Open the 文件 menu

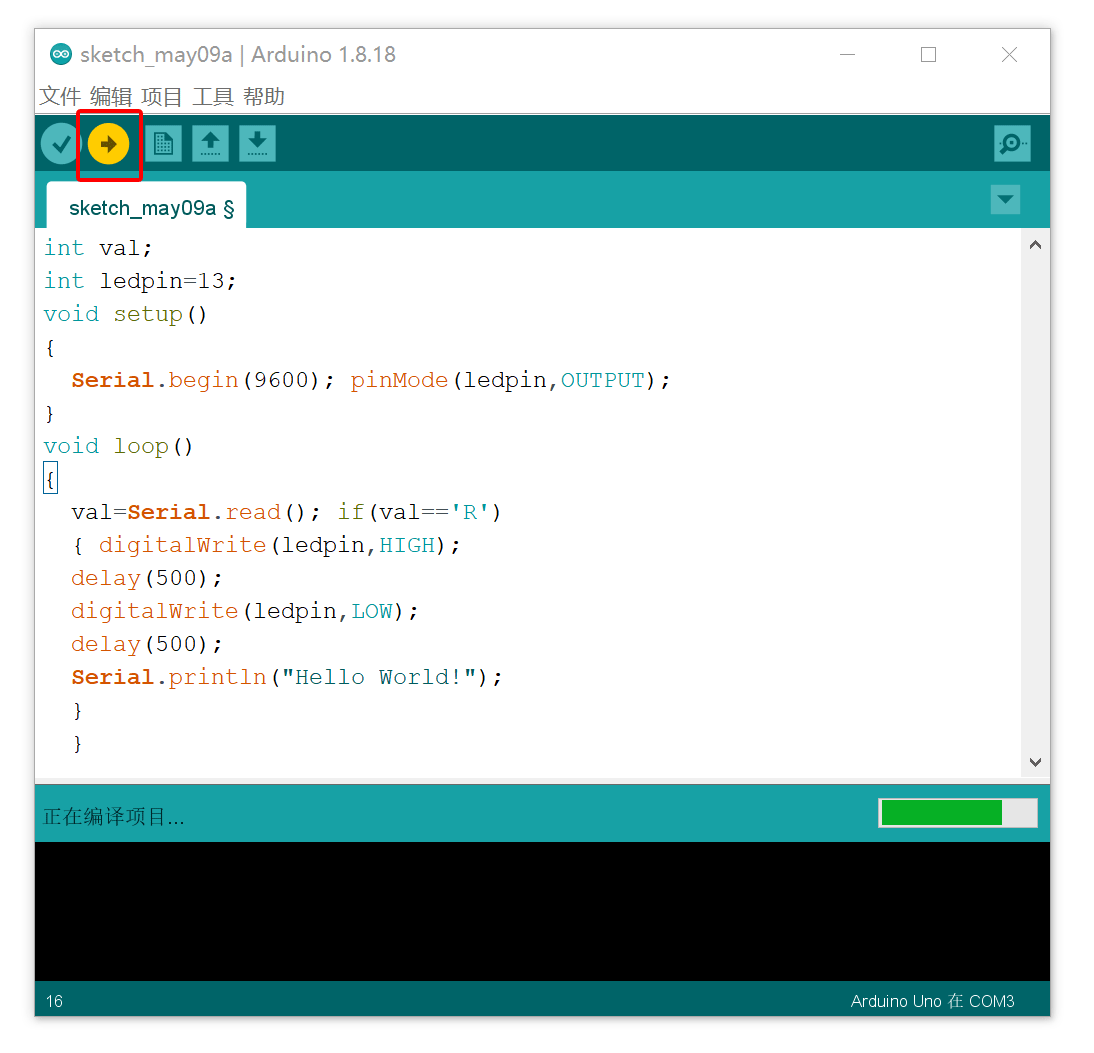[x=59, y=96]
